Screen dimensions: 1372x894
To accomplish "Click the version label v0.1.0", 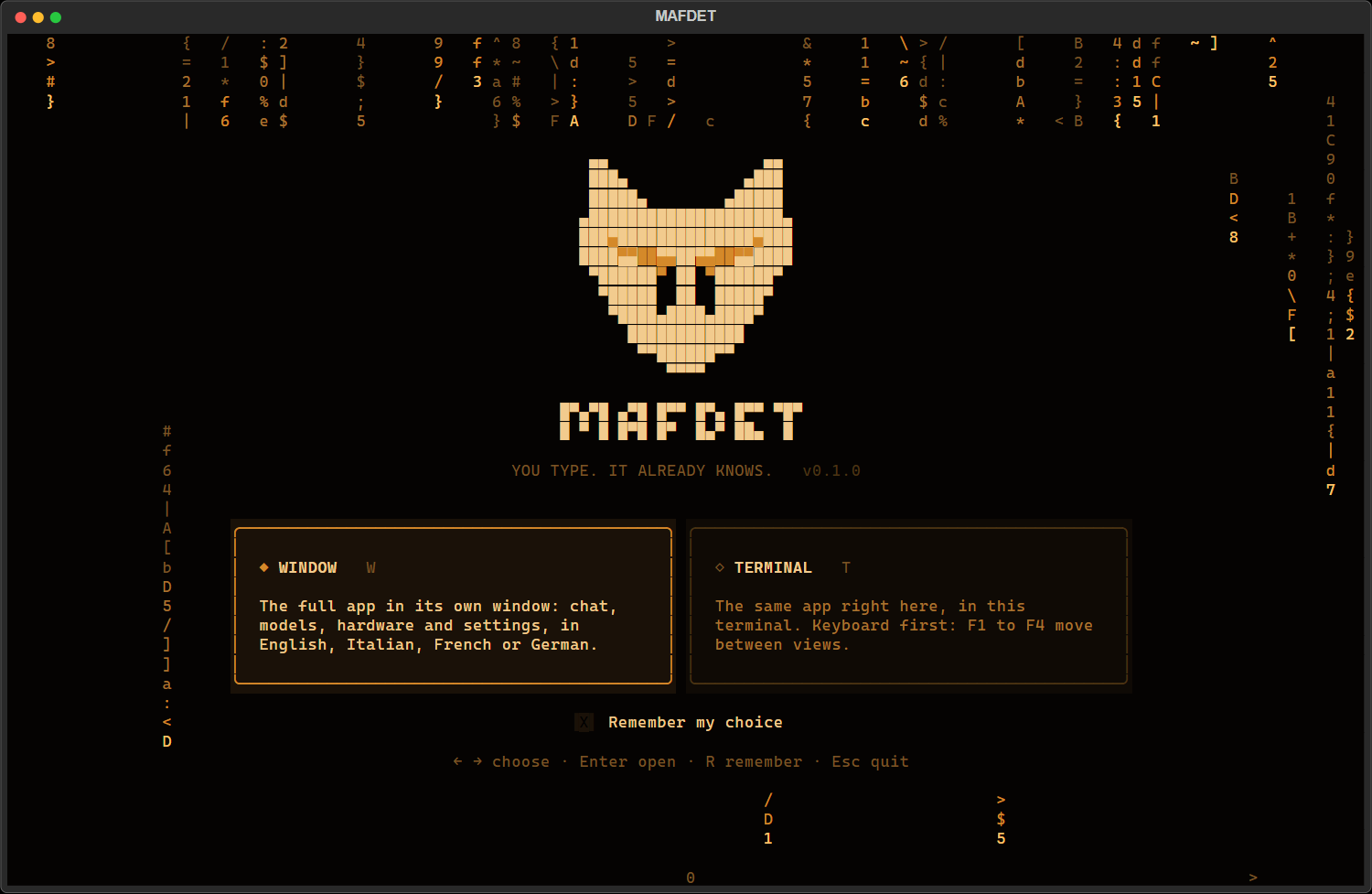I will tap(831, 471).
